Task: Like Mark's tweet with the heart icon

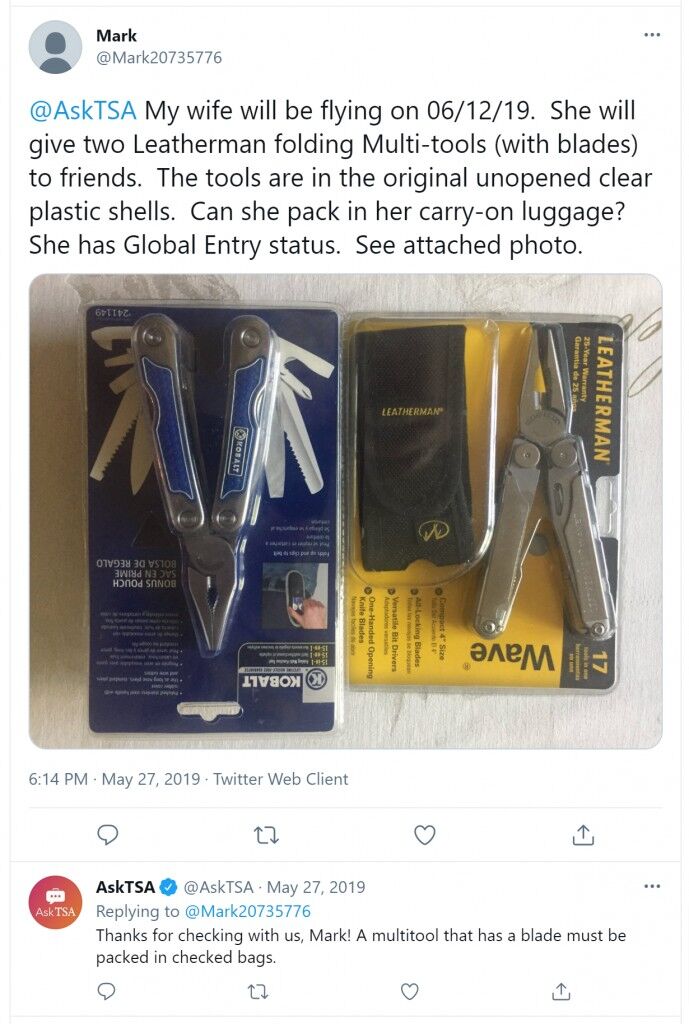Action: pyautogui.click(x=425, y=835)
